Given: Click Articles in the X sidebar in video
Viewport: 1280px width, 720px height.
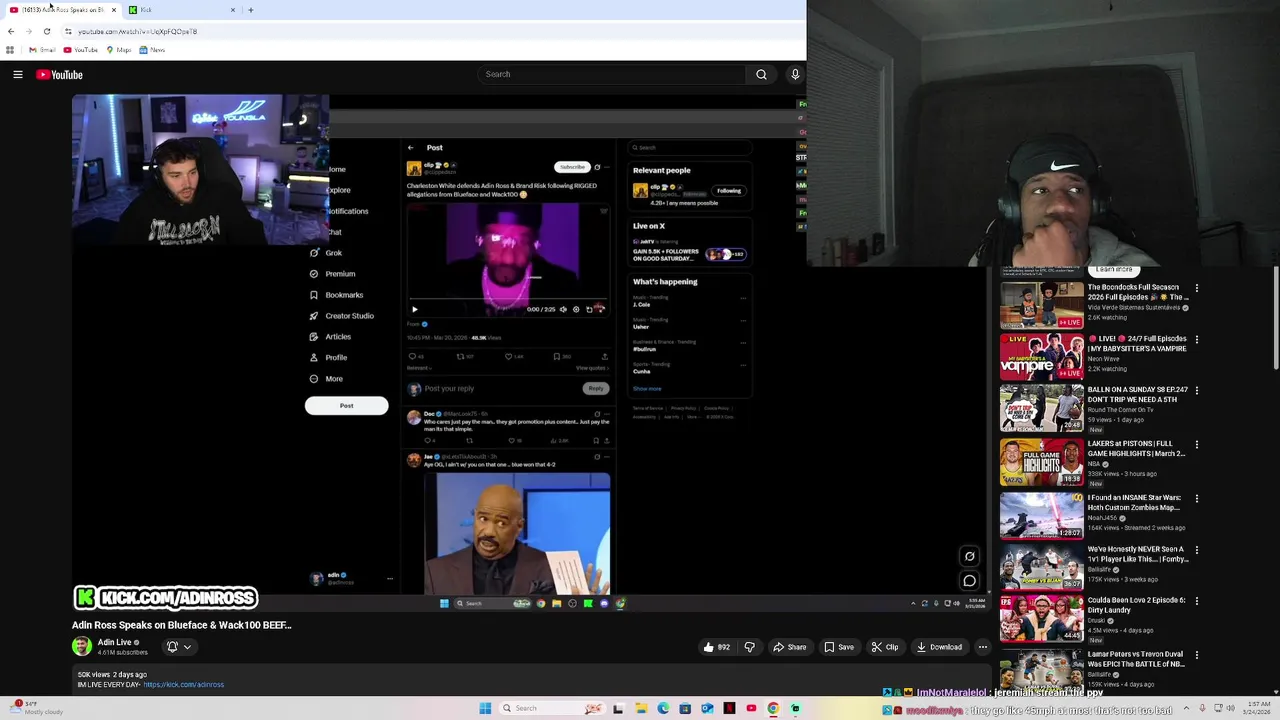Looking at the screenshot, I should click(330, 337).
